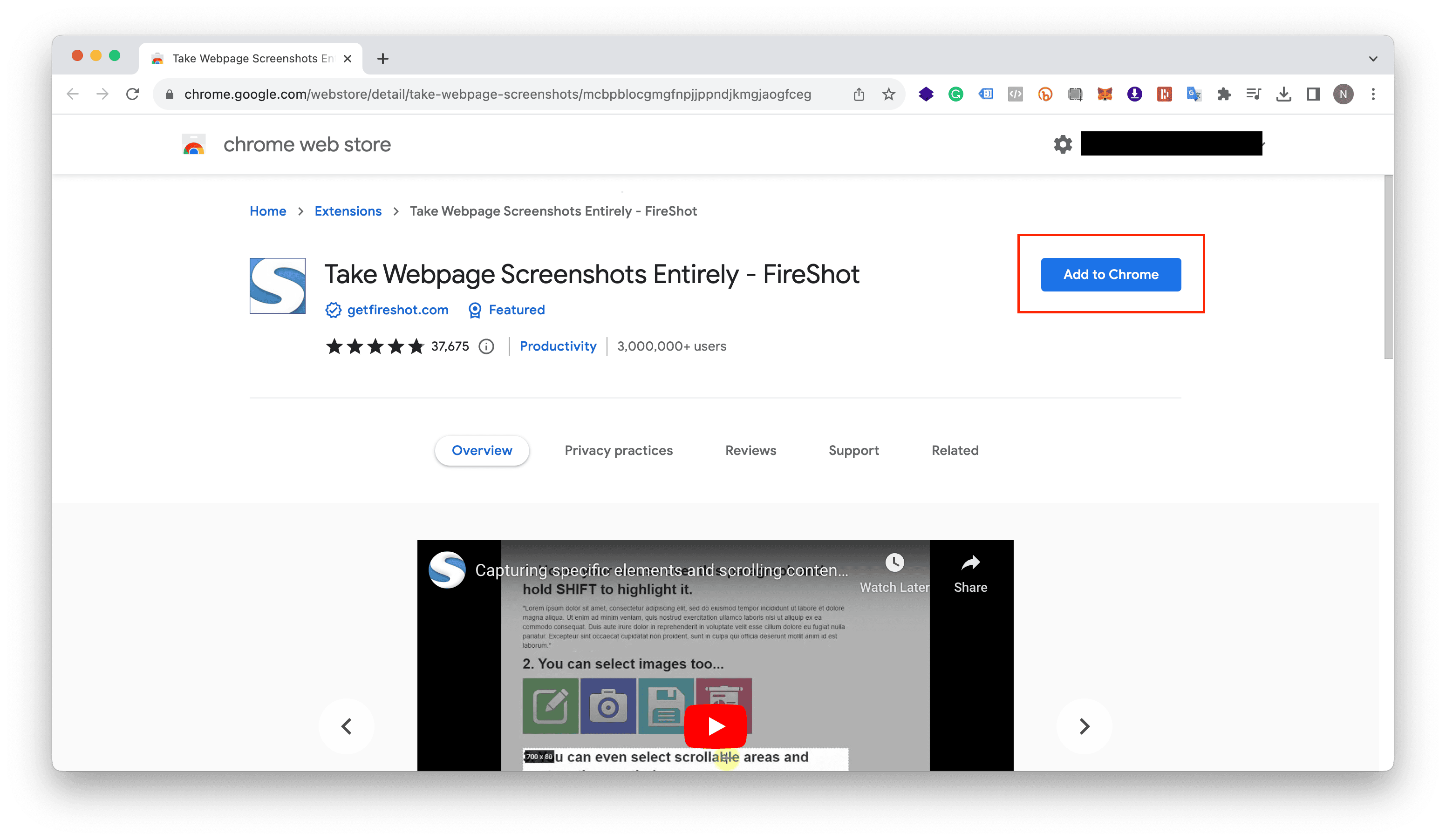Click the address bar URL
The height and width of the screenshot is (840, 1446).
[x=497, y=94]
